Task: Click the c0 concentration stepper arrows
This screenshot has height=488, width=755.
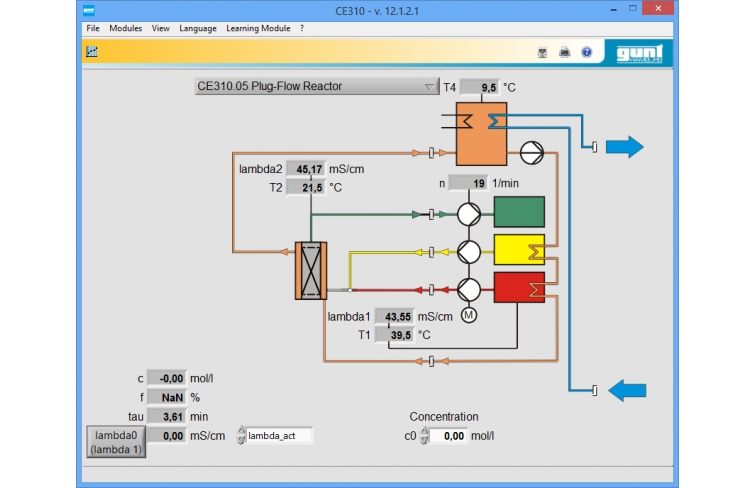Action: point(424,435)
